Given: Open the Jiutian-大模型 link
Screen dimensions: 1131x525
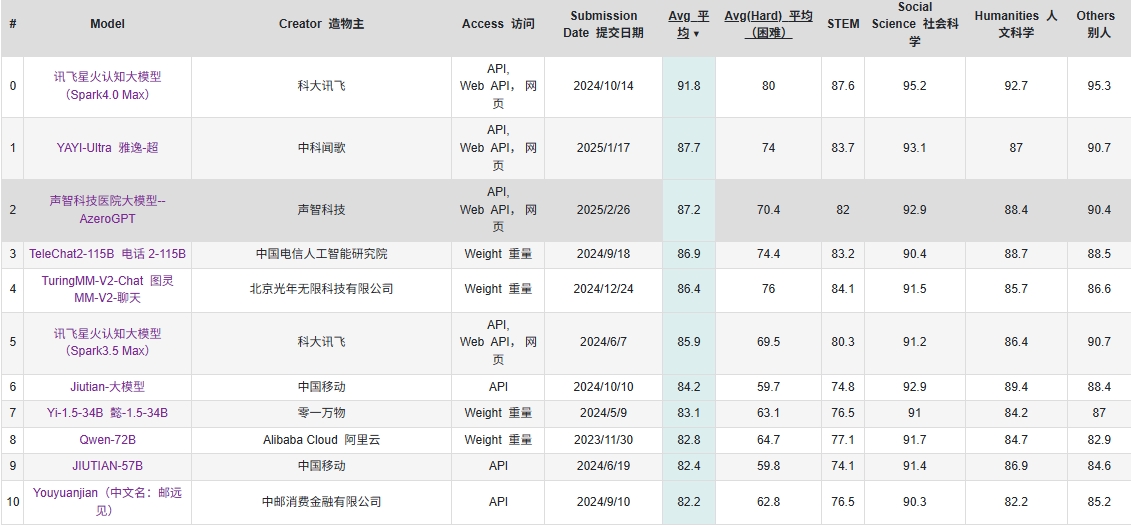Looking at the screenshot, I should [x=107, y=387].
